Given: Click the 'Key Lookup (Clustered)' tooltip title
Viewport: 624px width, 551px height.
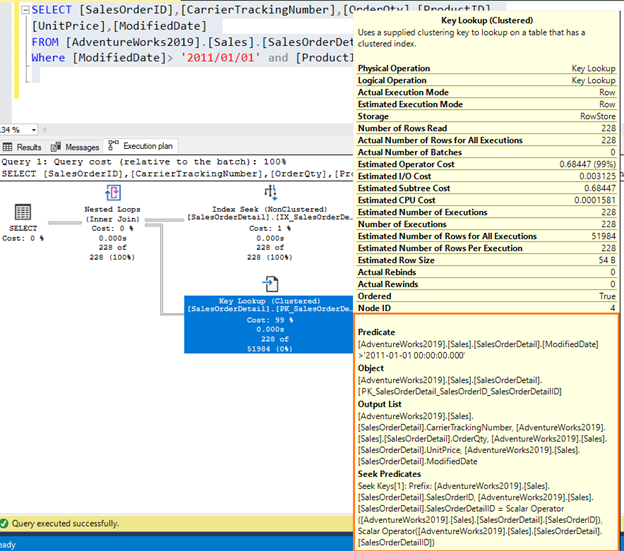Looking at the screenshot, I should [x=487, y=20].
